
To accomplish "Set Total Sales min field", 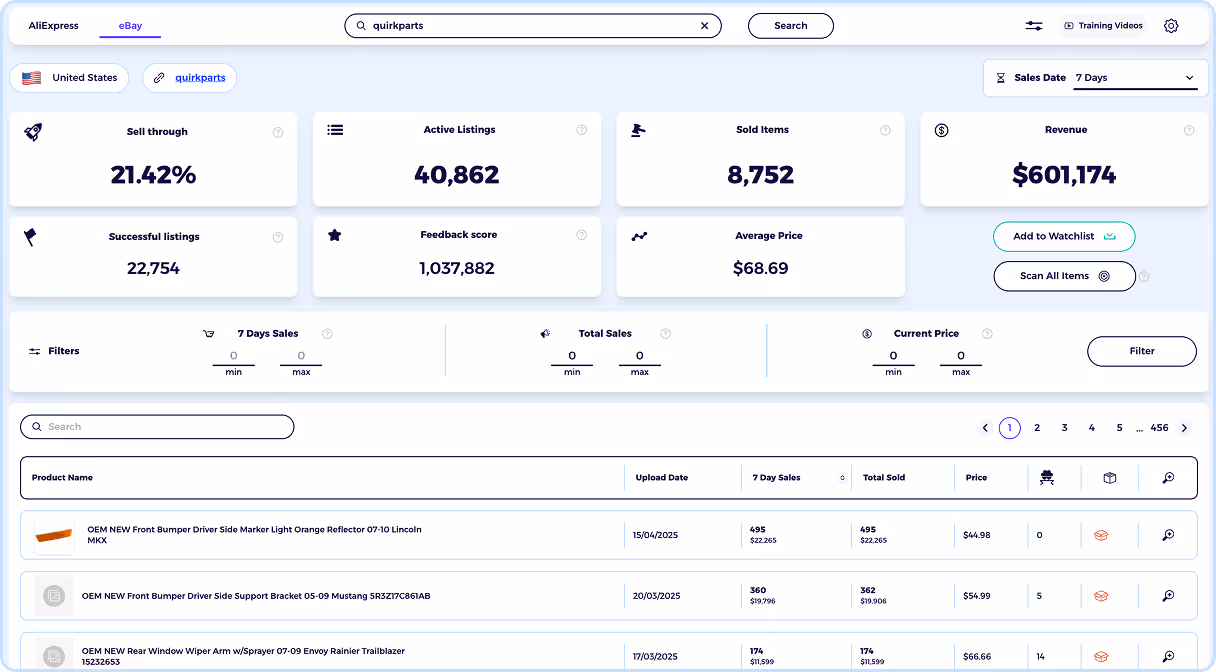I will point(572,356).
